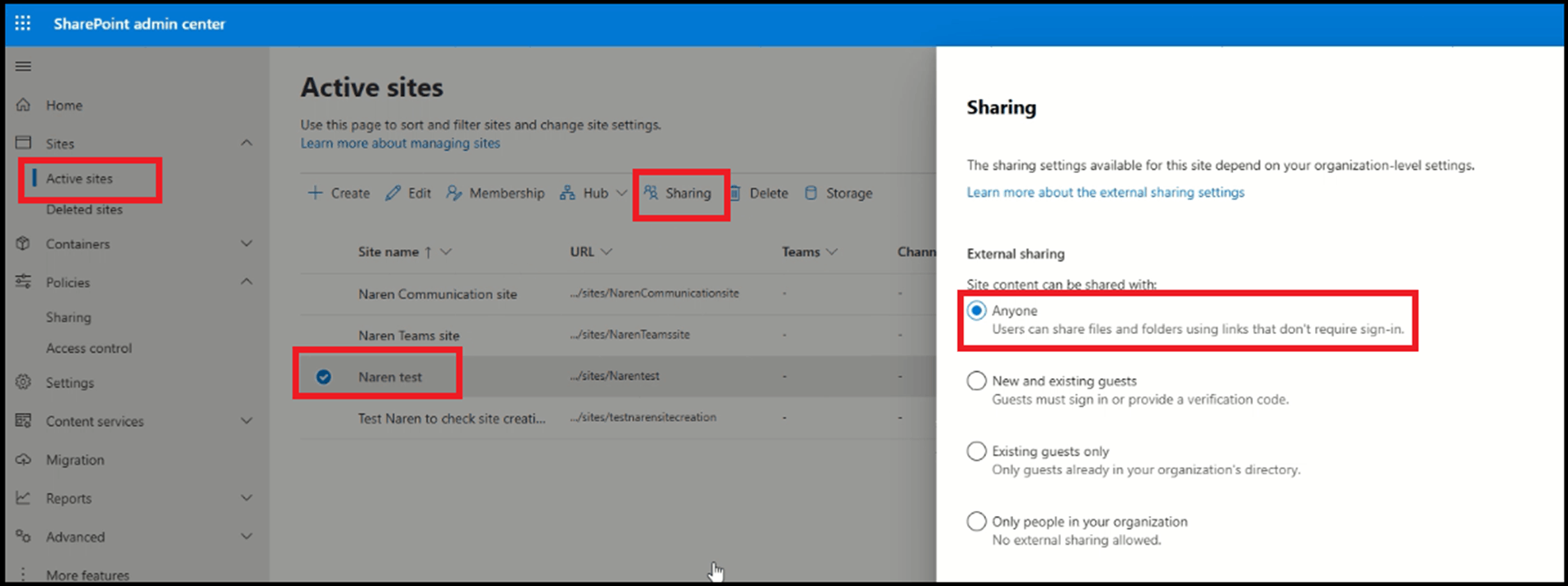Screen dimensions: 1568x586
Task: Click the .../sites/testnarensitecreation URL
Action: [x=642, y=417]
